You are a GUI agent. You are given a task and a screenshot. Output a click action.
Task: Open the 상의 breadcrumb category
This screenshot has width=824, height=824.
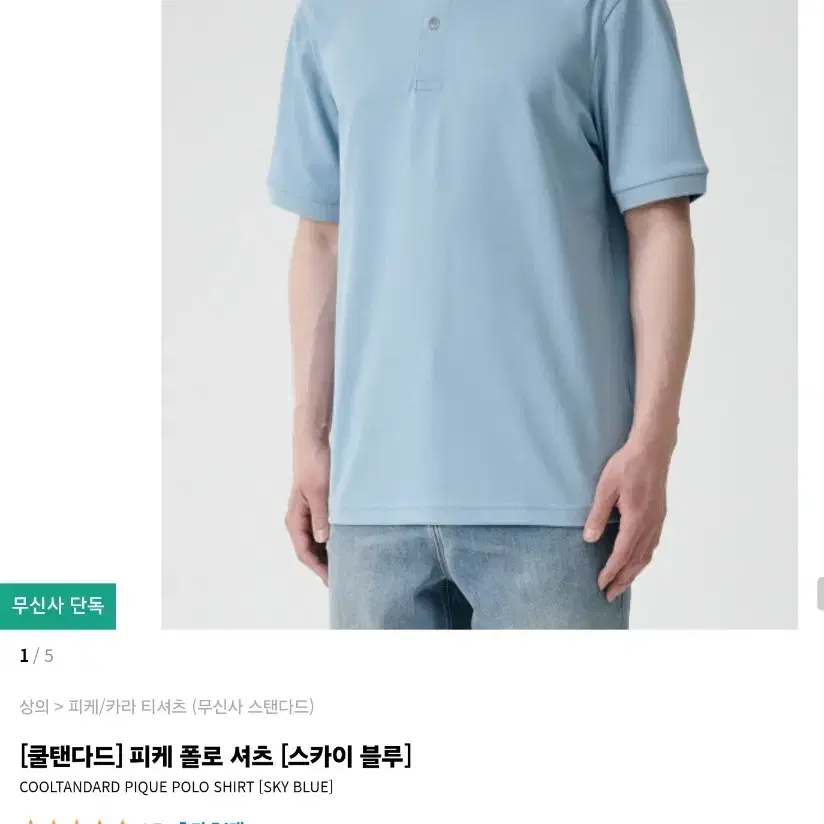point(34,706)
